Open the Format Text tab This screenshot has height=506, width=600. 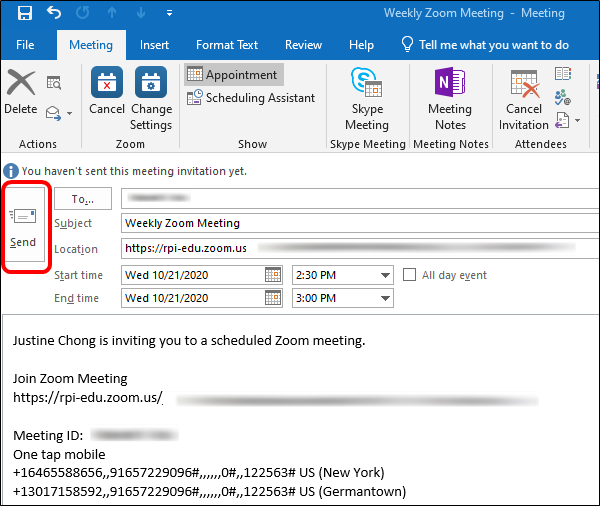point(227,45)
